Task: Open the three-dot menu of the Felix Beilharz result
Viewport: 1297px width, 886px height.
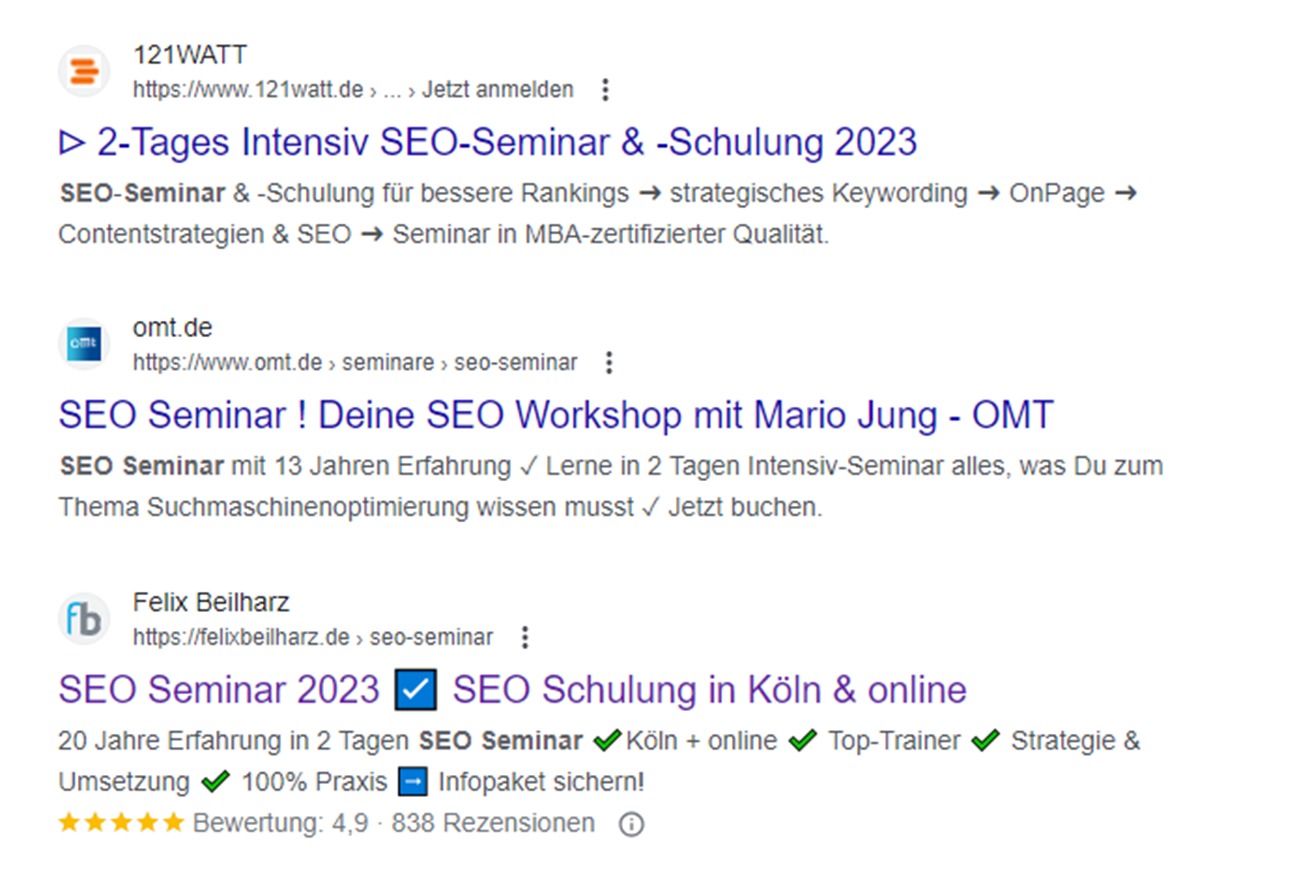Action: tap(525, 637)
